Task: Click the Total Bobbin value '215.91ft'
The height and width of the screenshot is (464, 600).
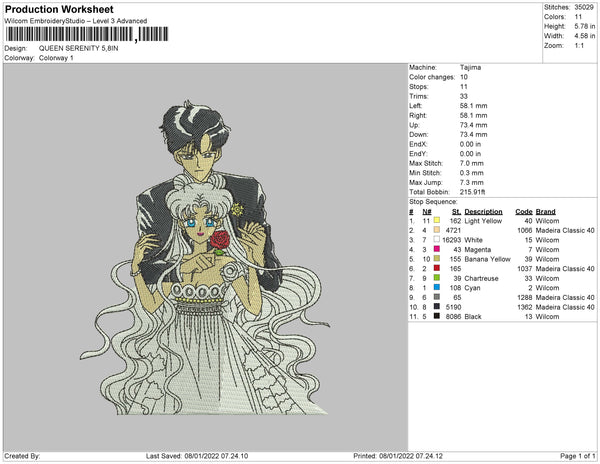Action: [x=472, y=192]
